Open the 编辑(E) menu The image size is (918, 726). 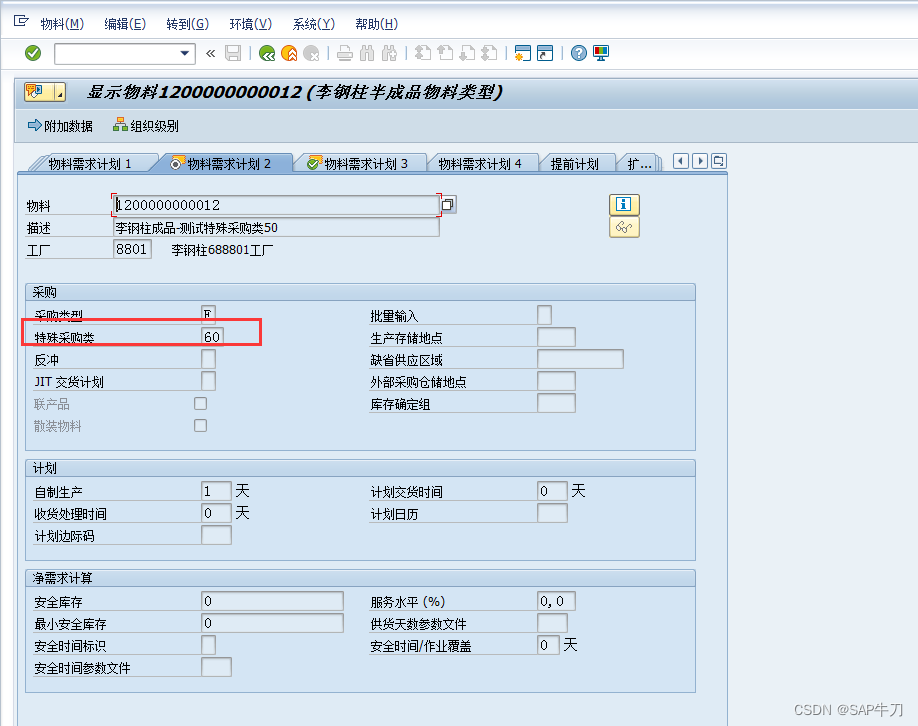[125, 24]
